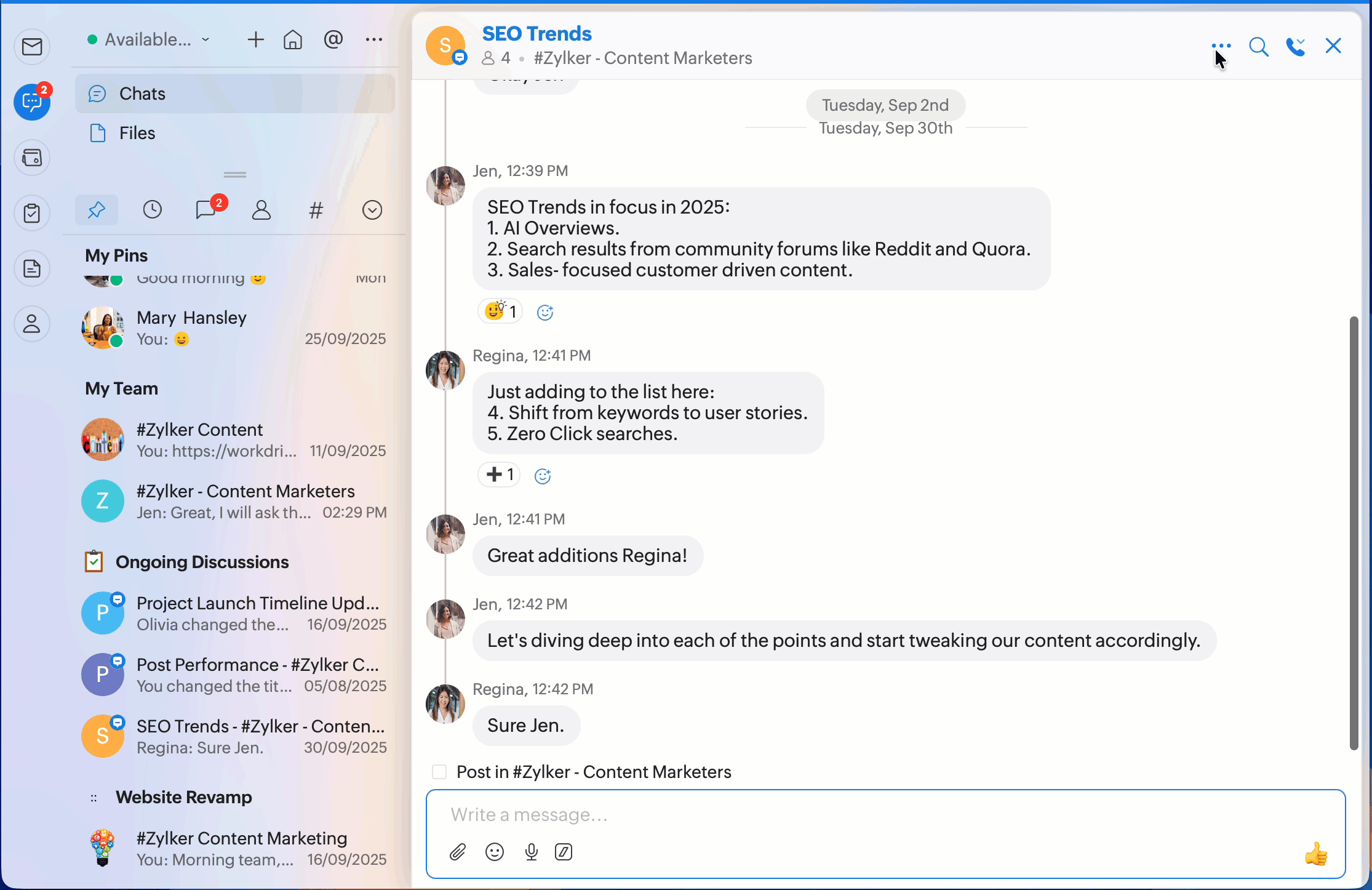Send the thumbs up quick reaction

(x=1315, y=854)
